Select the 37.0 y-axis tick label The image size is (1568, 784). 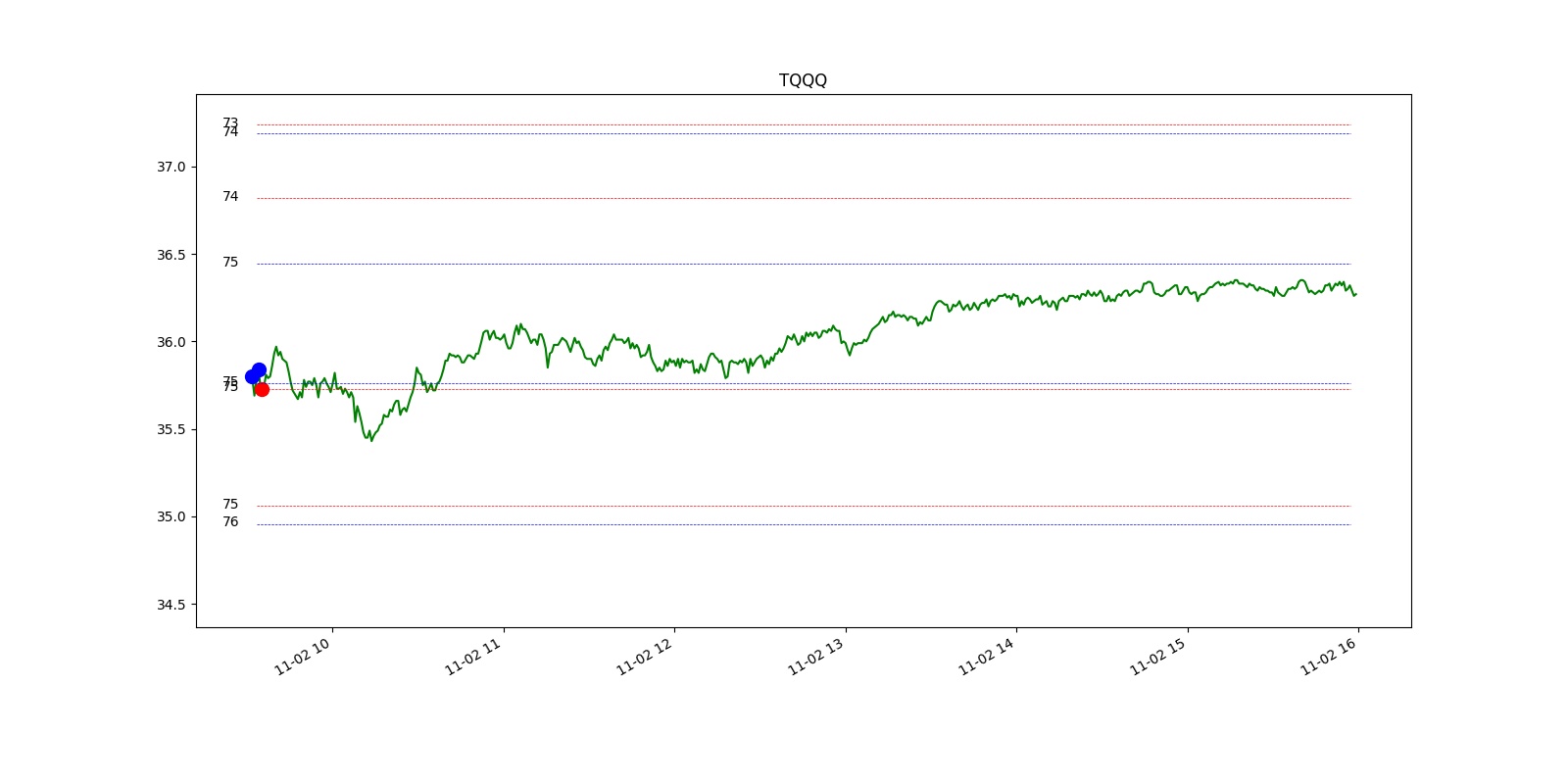pyautogui.click(x=171, y=168)
